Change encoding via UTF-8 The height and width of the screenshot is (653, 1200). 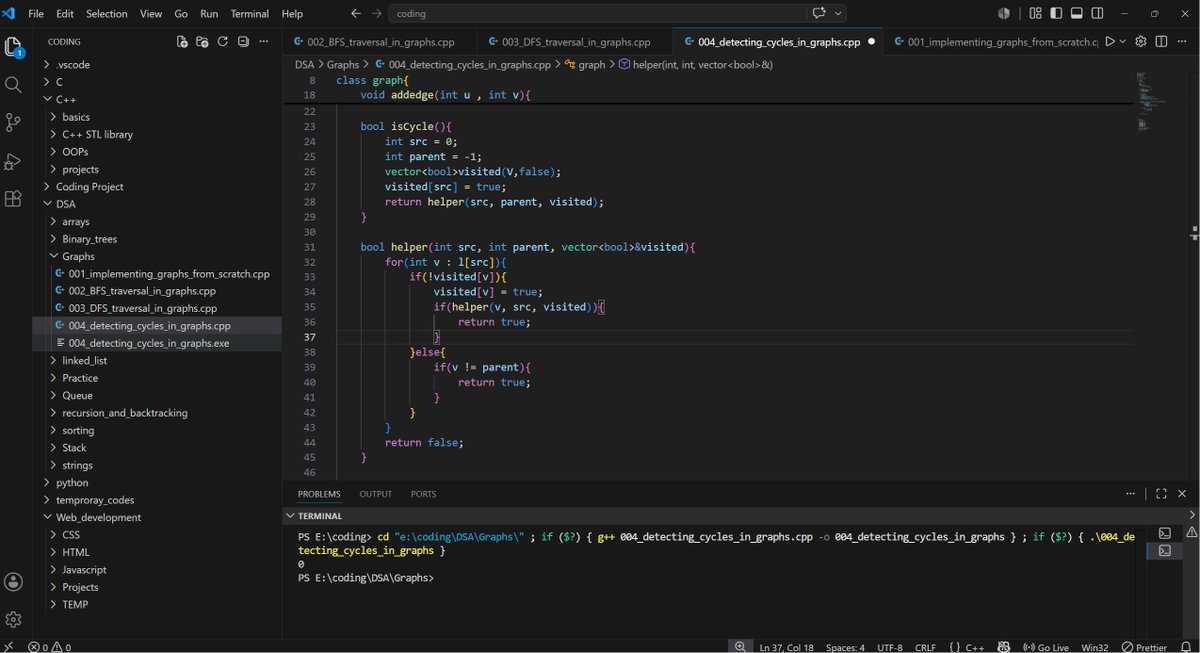click(x=890, y=646)
